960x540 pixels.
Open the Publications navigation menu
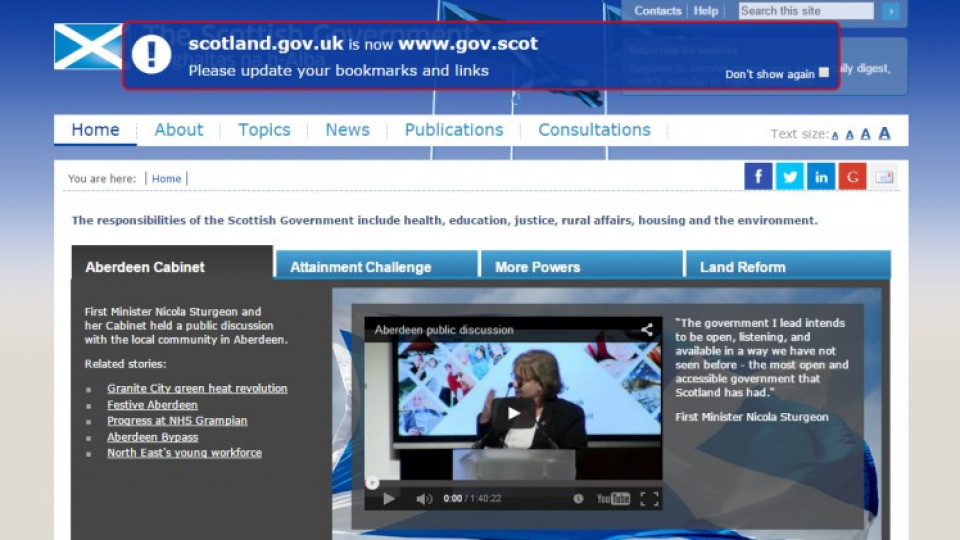[x=454, y=130]
